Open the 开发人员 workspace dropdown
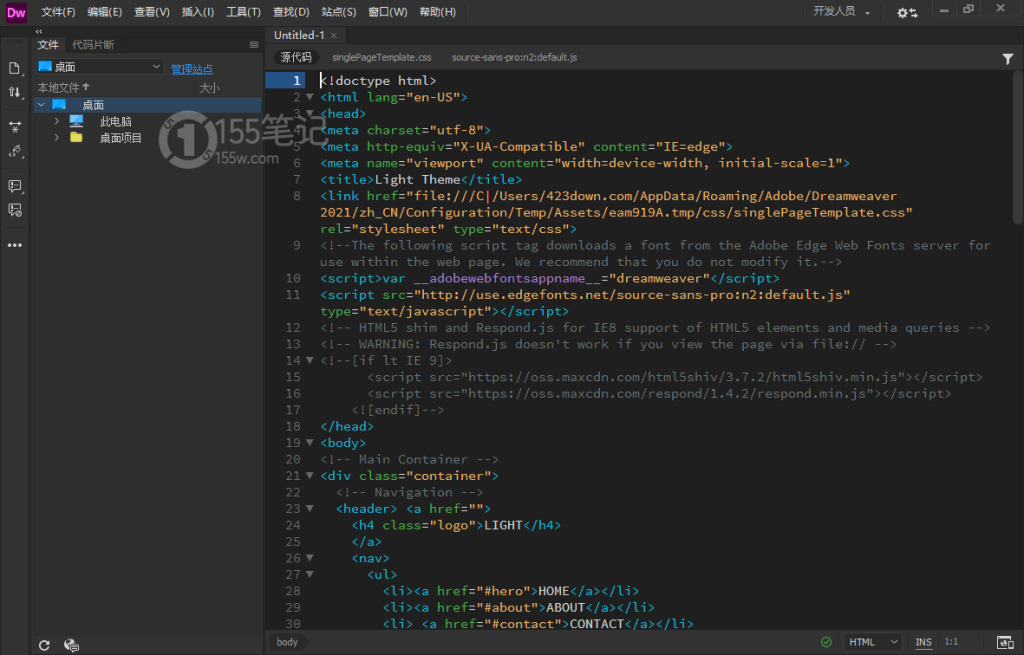The image size is (1024, 655). click(x=842, y=12)
